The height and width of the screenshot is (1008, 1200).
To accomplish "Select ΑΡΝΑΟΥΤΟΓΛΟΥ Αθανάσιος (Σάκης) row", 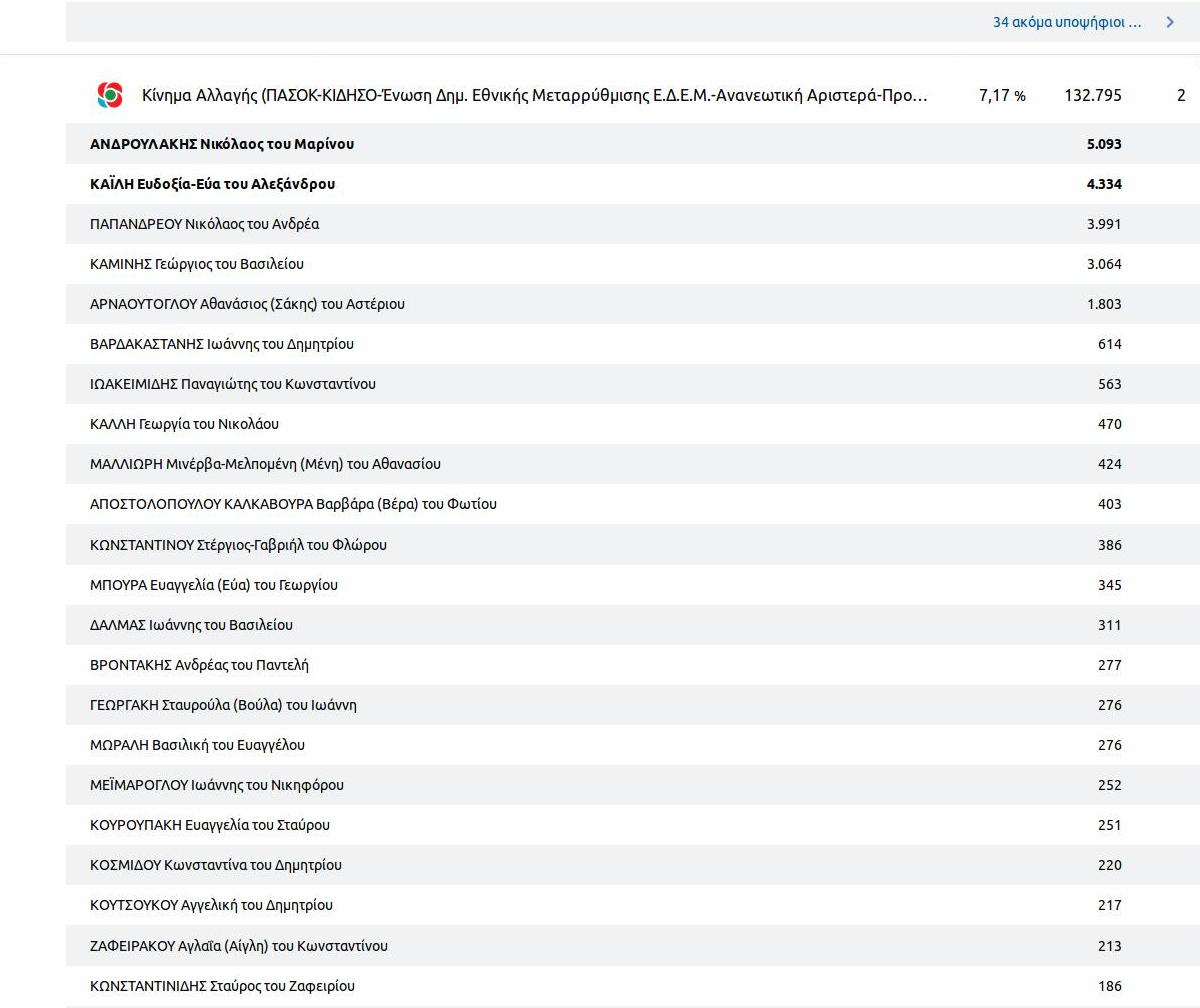I will 633,304.
